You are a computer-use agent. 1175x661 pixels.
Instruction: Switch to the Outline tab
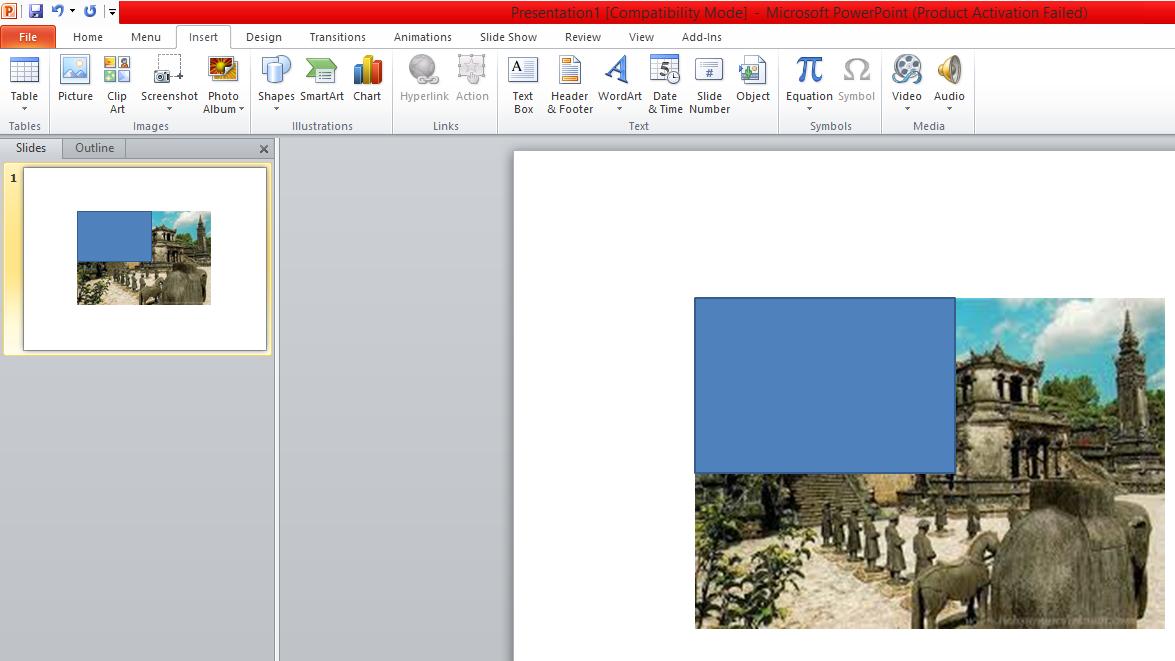(x=93, y=148)
